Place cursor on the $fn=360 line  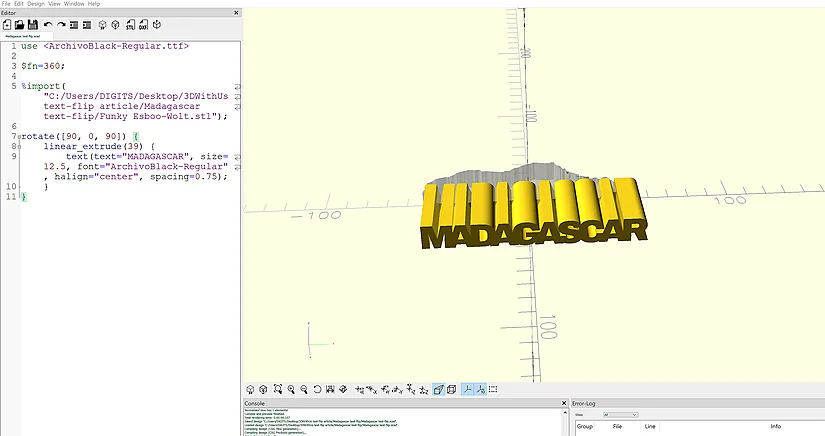(43, 66)
